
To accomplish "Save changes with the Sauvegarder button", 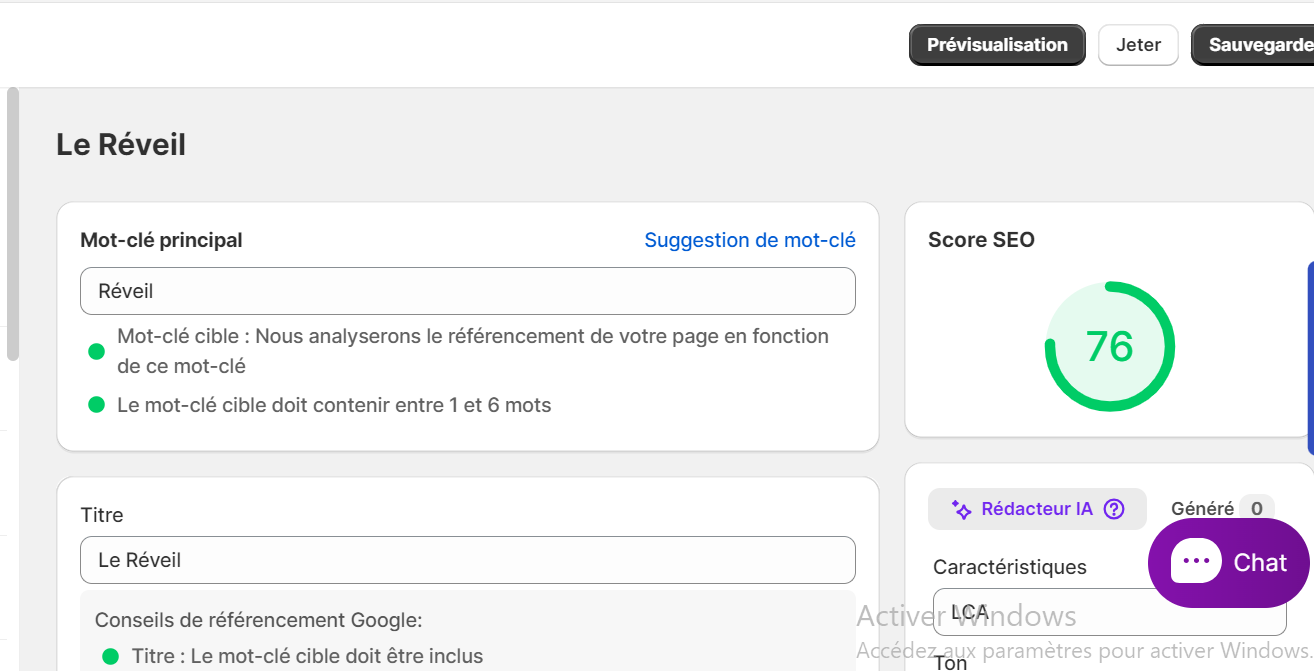I will click(x=1253, y=45).
